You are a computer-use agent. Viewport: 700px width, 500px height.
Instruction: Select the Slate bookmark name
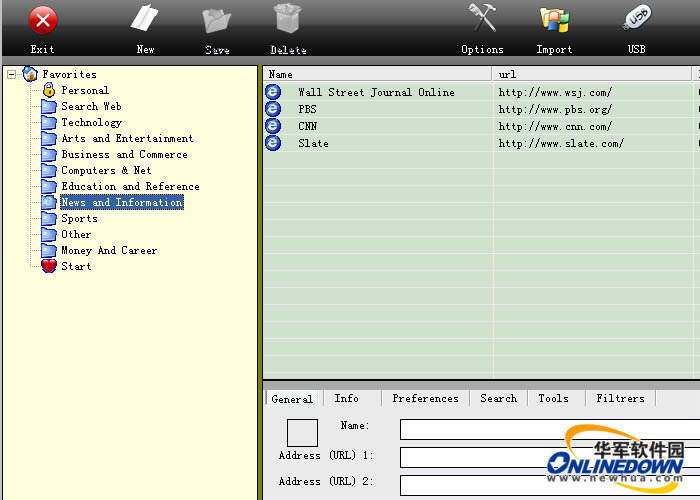[313, 143]
